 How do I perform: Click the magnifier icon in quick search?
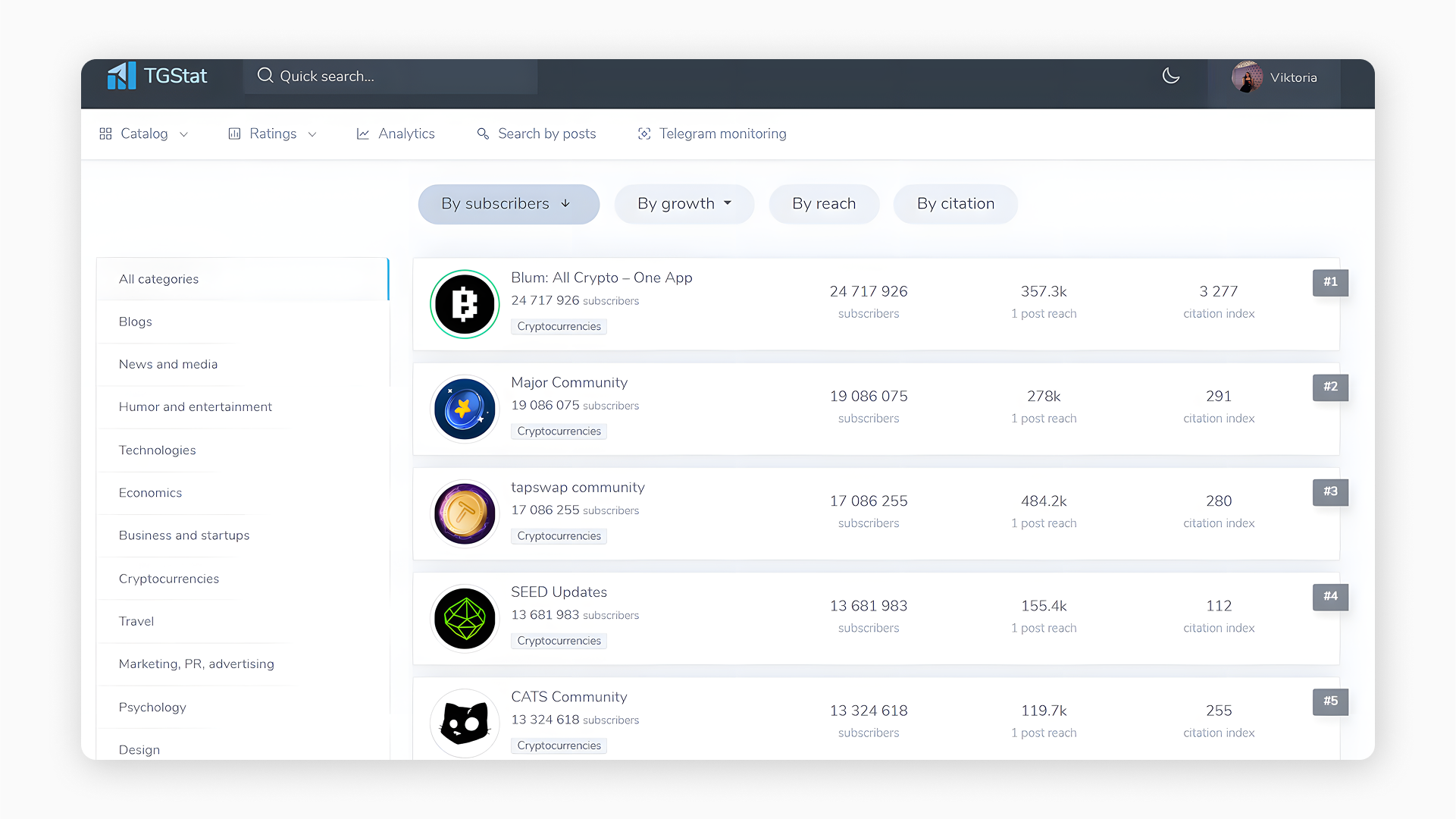coord(265,76)
